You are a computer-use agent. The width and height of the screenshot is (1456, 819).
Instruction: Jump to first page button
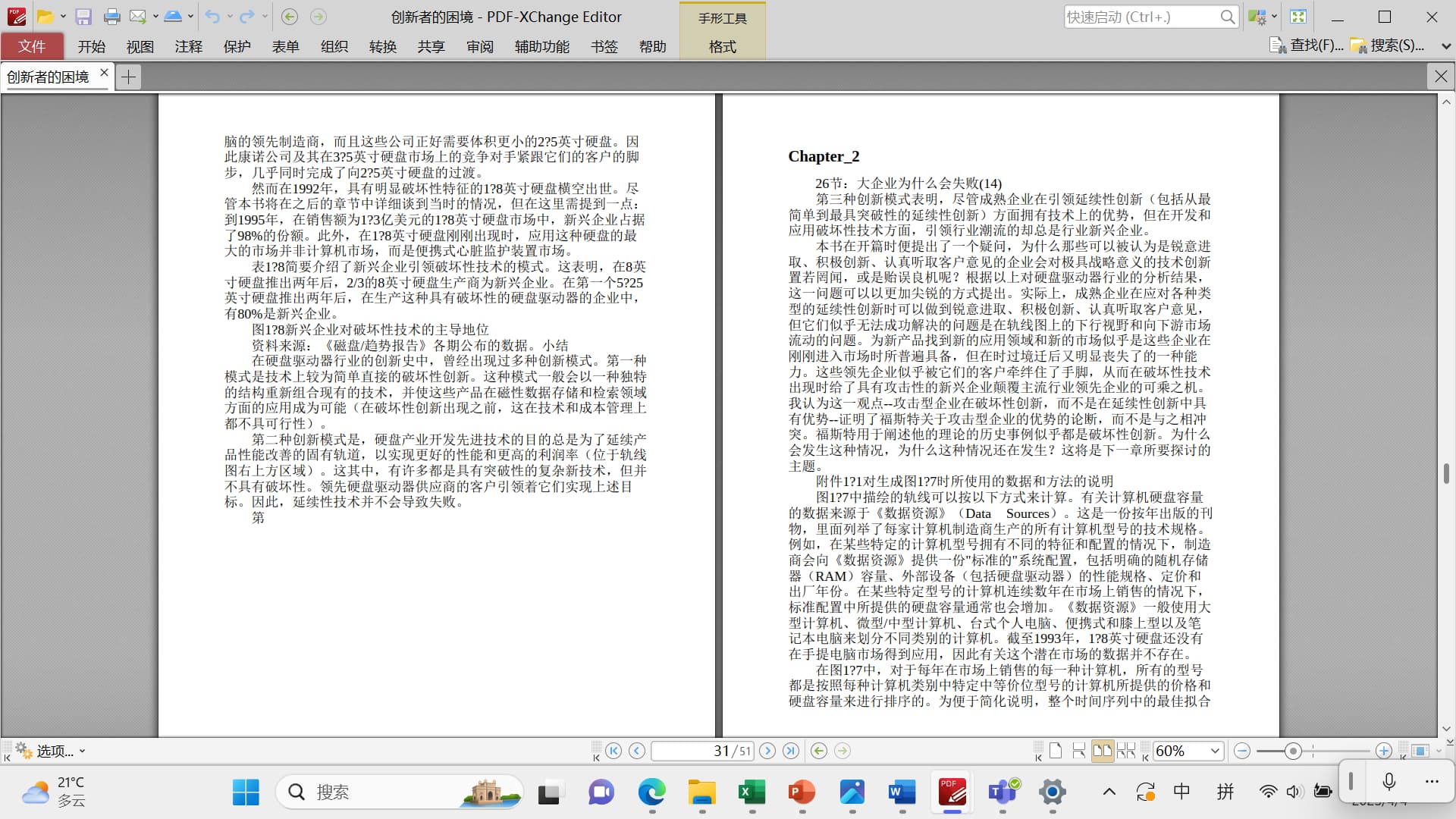[613, 751]
